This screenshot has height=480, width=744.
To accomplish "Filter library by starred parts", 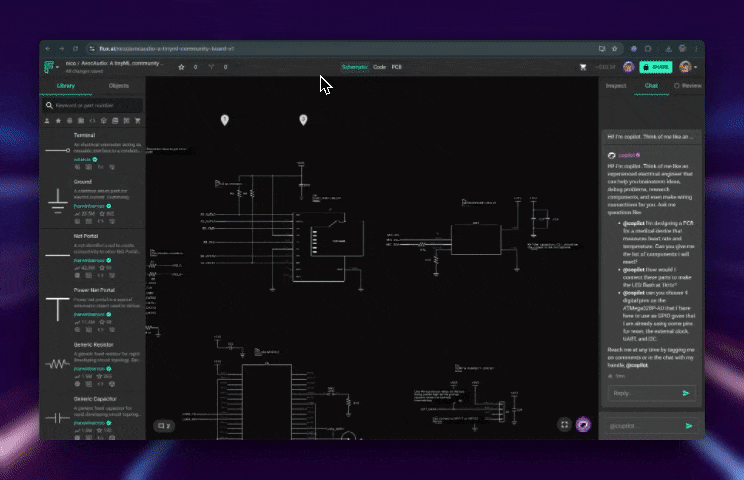I will pos(58,121).
